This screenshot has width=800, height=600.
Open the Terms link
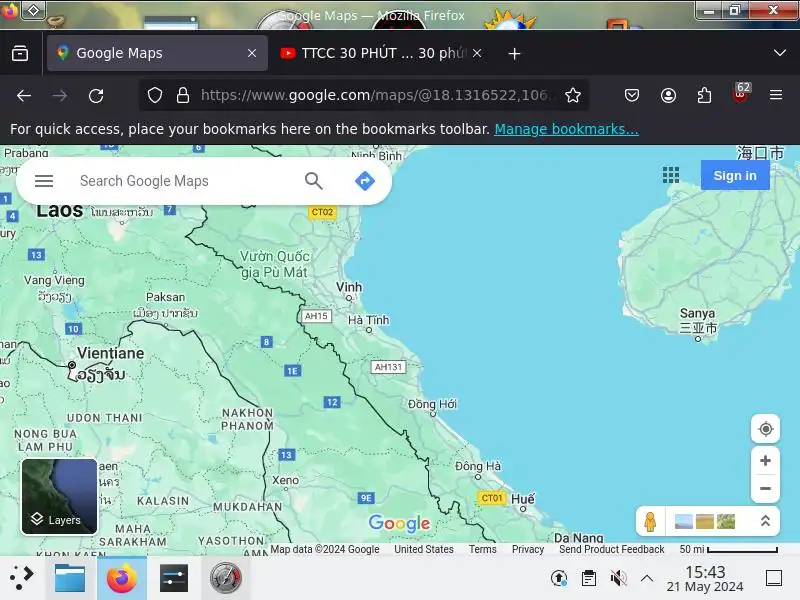(483, 549)
